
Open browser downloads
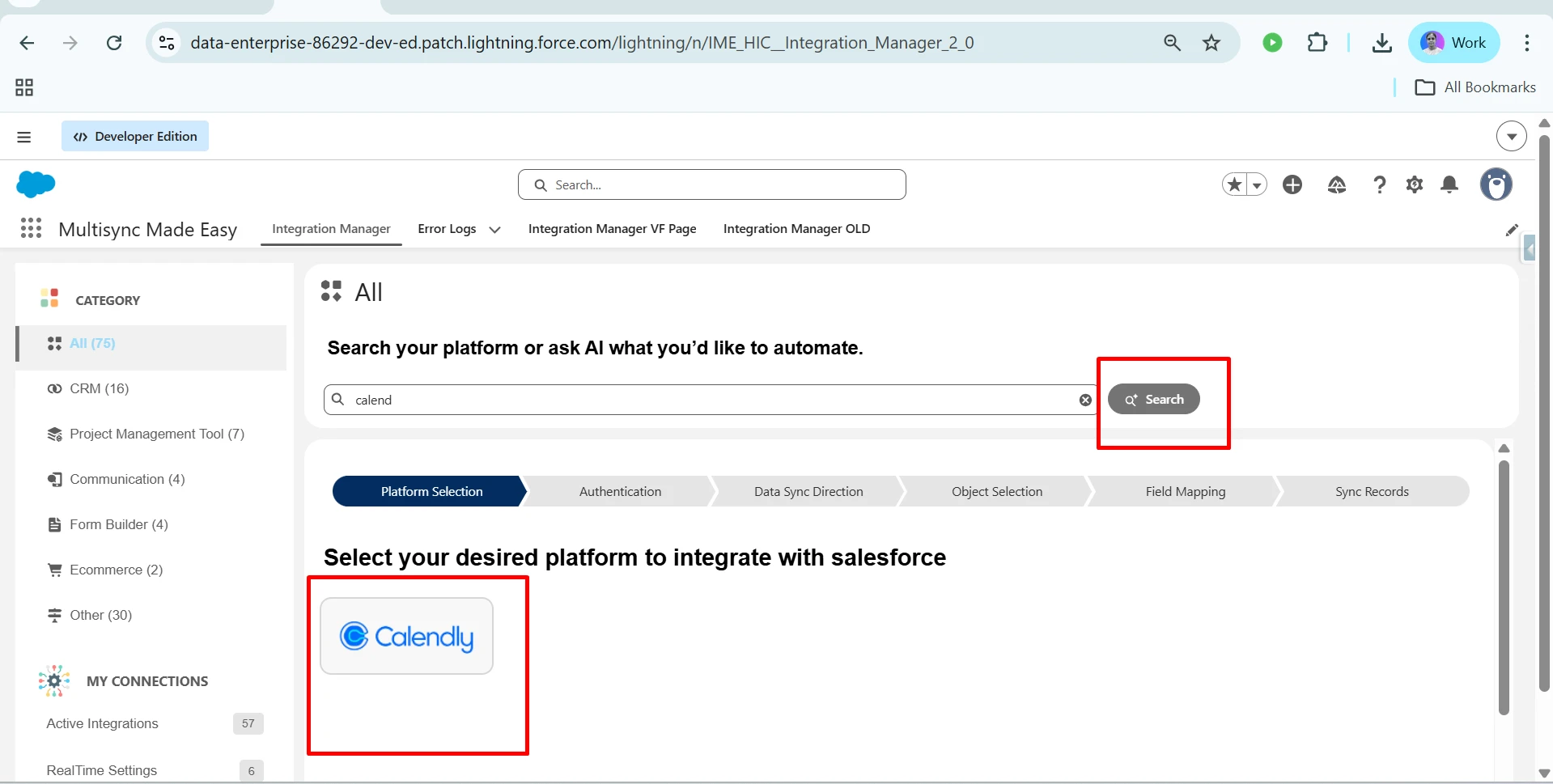1382,43
